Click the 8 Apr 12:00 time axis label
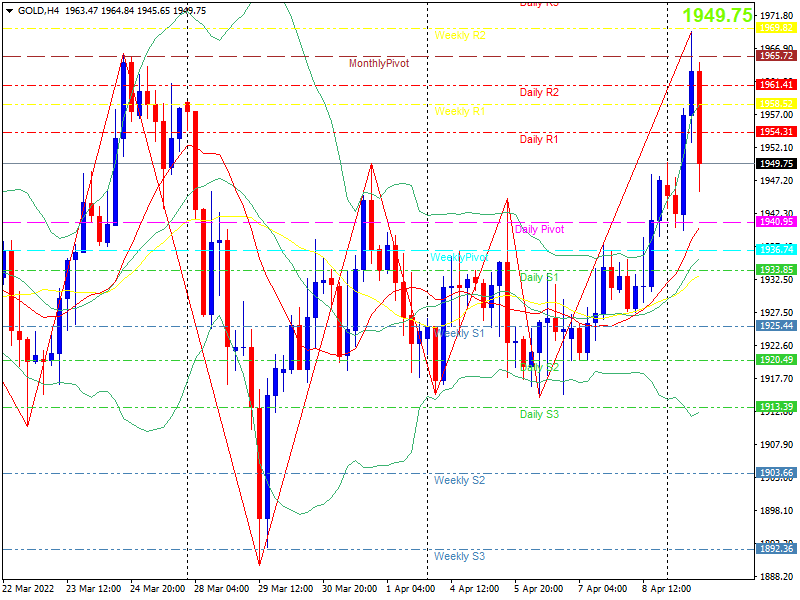800x600 pixels. click(x=666, y=589)
